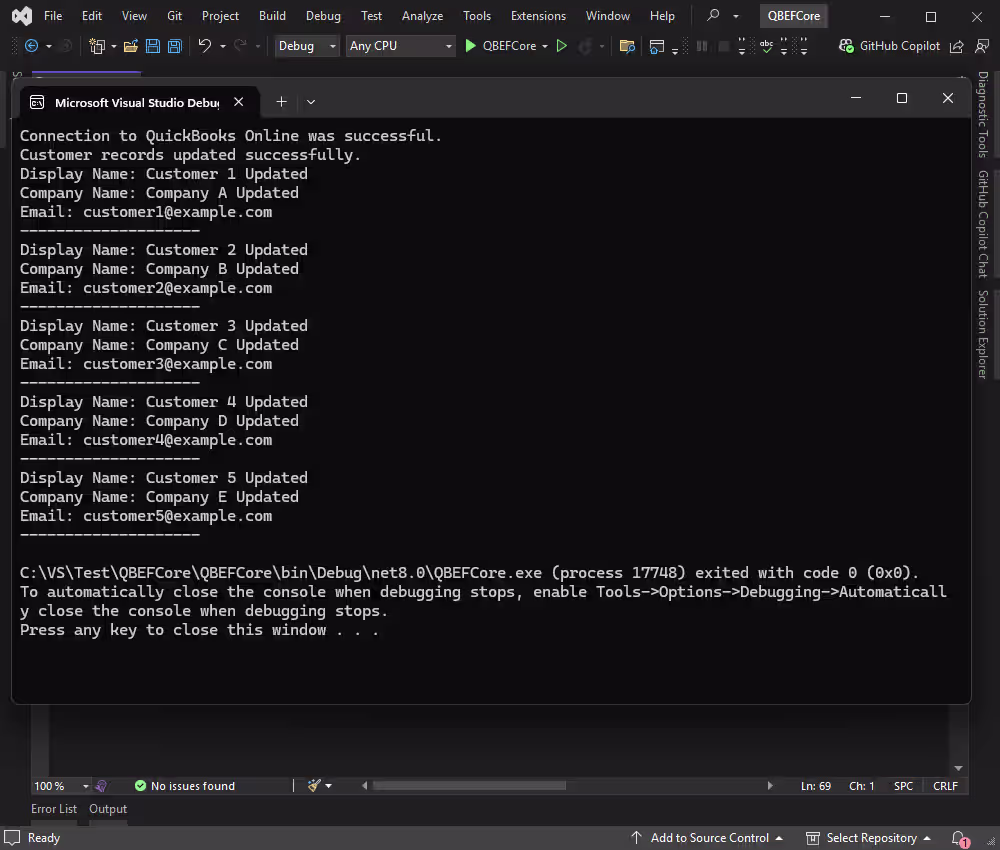Switch to the Output tab

point(108,809)
